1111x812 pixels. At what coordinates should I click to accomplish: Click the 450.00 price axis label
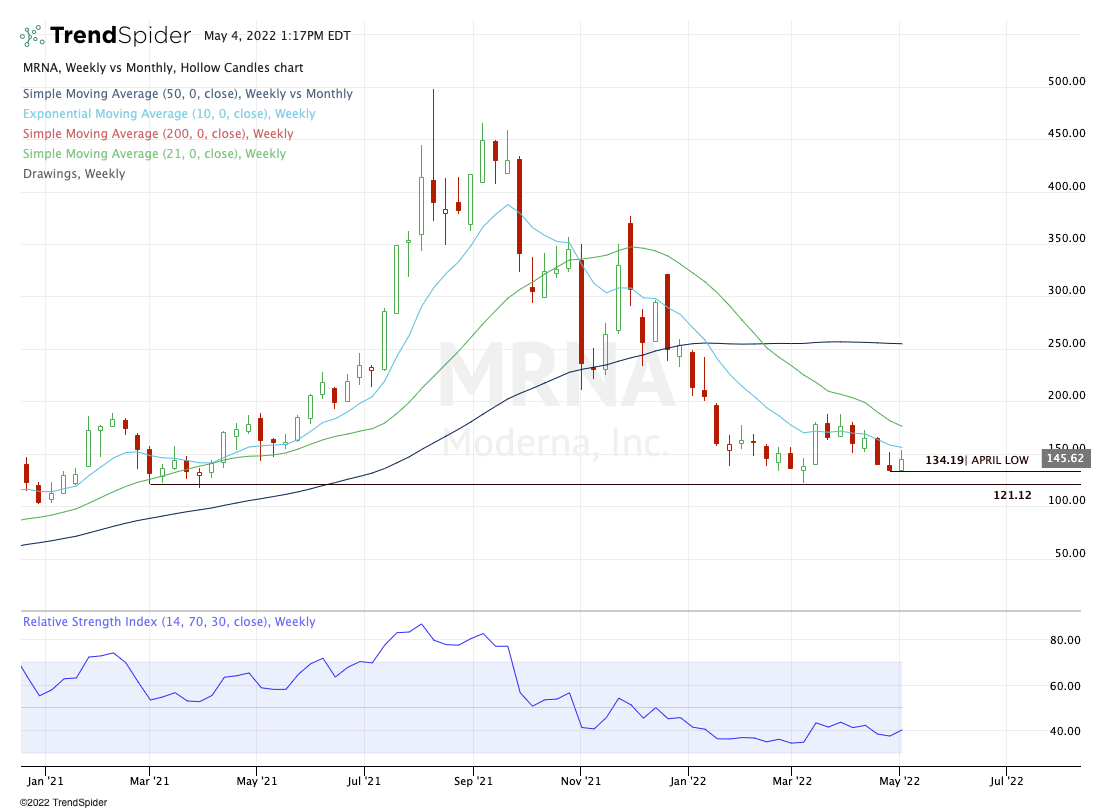(x=1066, y=133)
